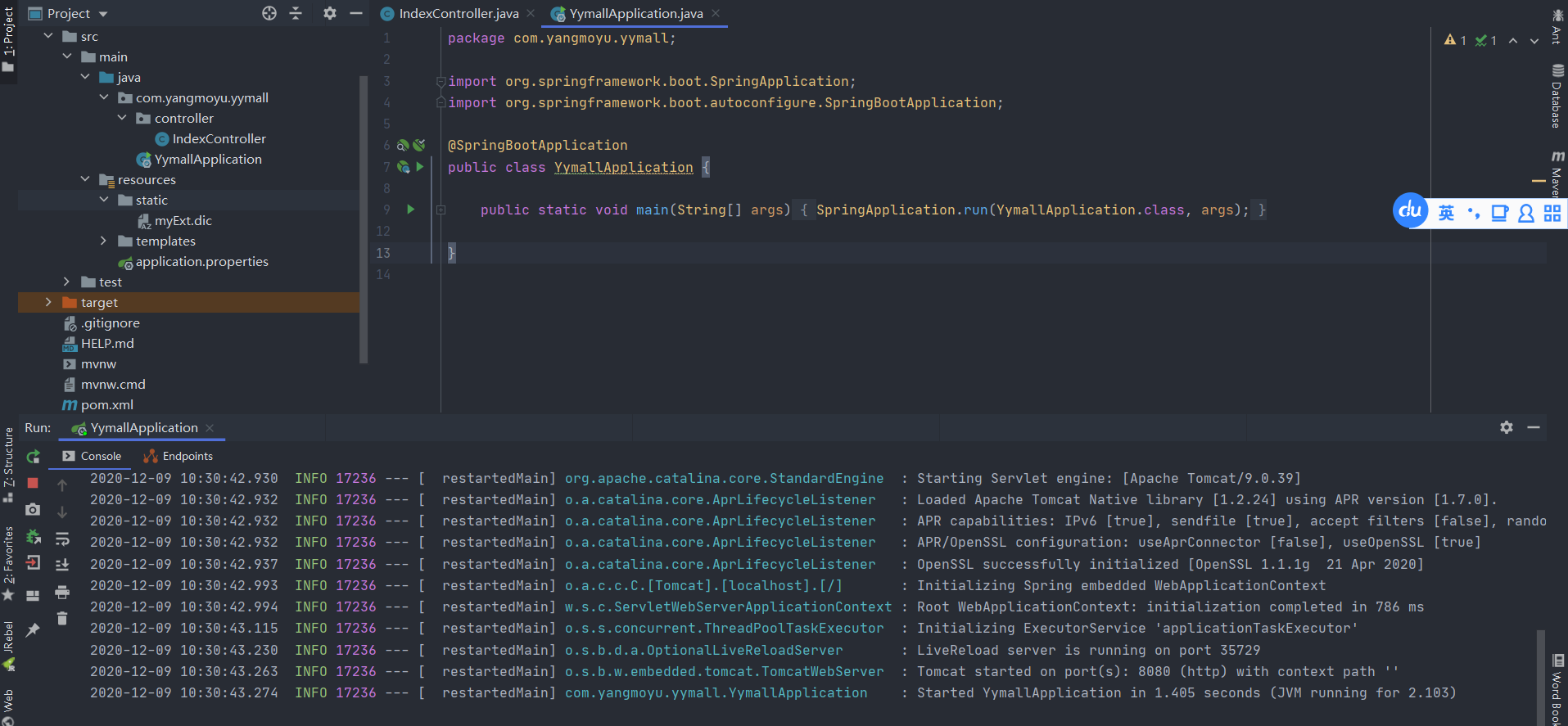The image size is (1568, 726).
Task: Click the console vertical scrollbar
Action: tap(1541, 677)
